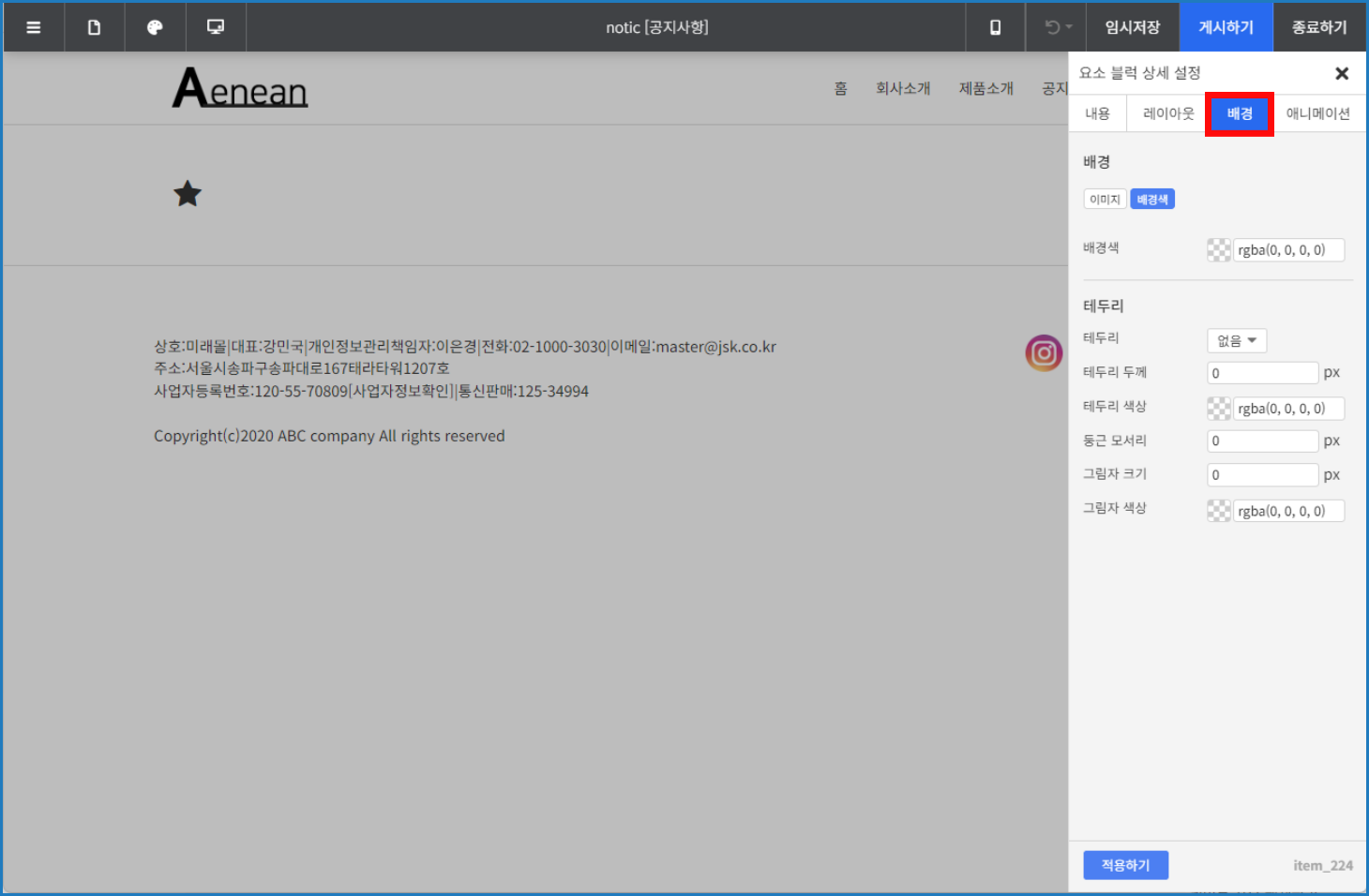Select the star icon on canvas
The image size is (1369, 896).
[x=188, y=194]
